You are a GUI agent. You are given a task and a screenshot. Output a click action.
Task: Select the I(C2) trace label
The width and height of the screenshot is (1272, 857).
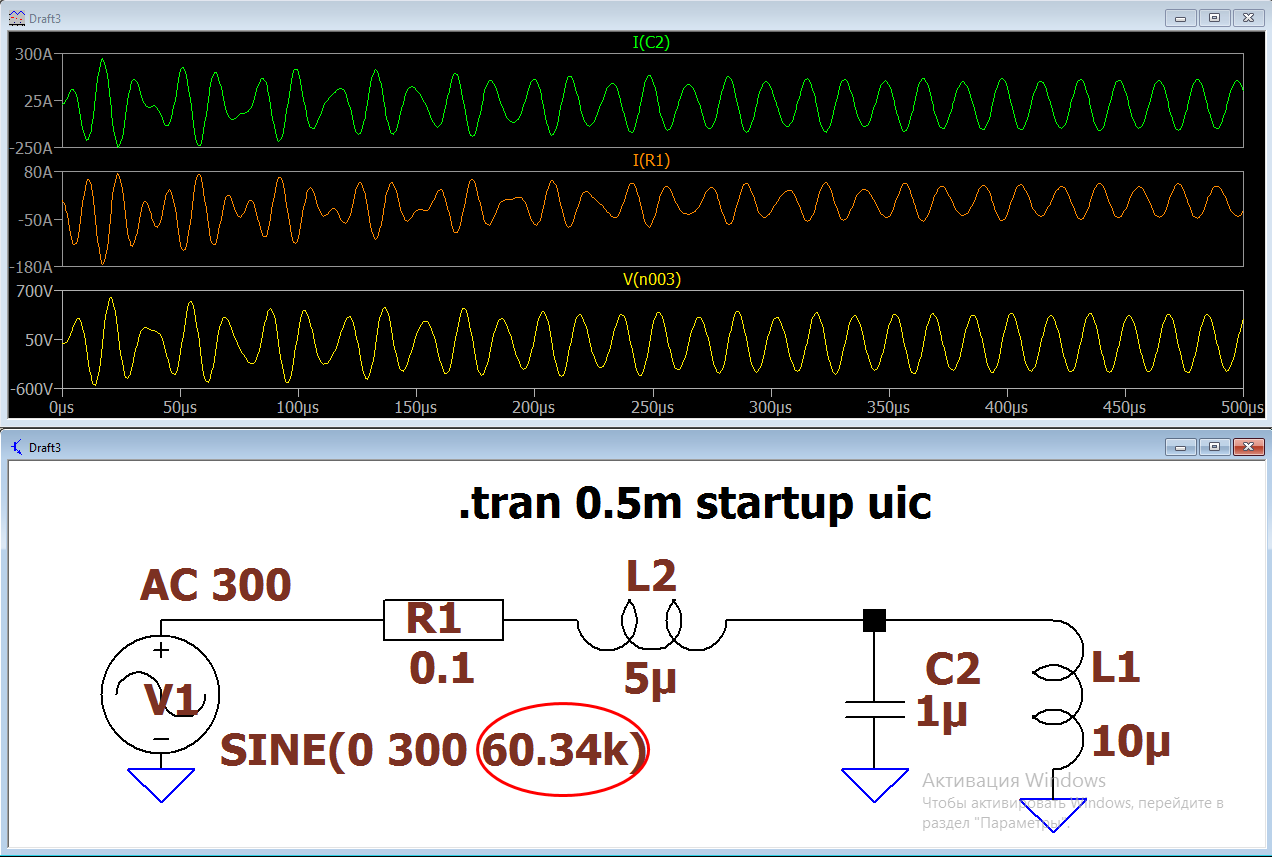(x=650, y=42)
